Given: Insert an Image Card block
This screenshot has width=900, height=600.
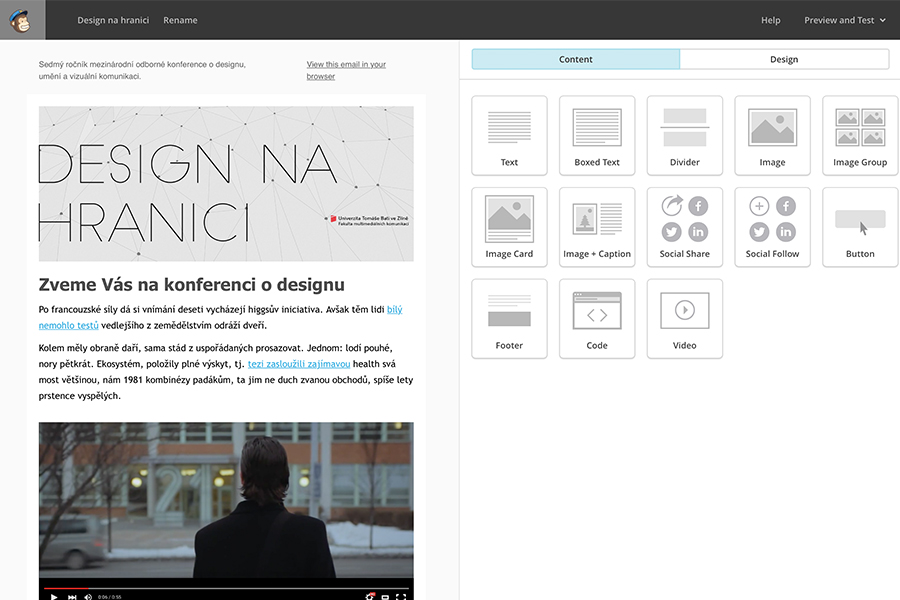Looking at the screenshot, I should 509,227.
